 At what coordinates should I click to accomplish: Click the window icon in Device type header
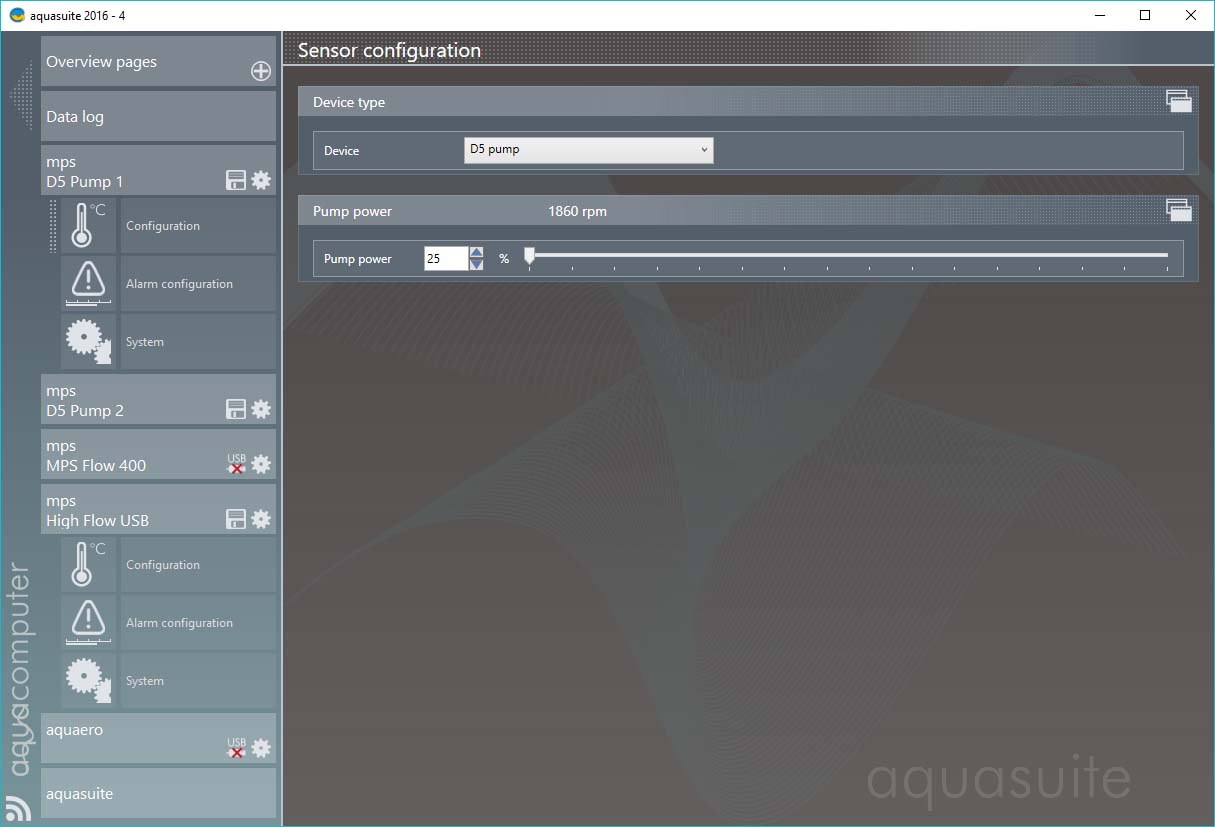[1179, 100]
